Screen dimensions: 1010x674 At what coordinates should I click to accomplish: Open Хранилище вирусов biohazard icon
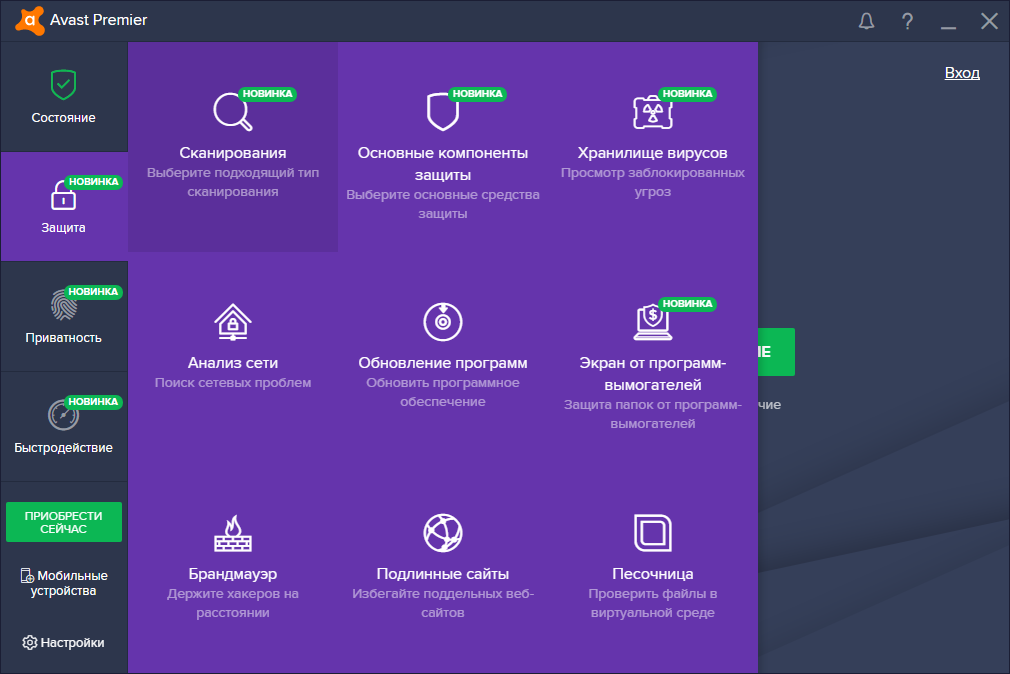point(652,112)
